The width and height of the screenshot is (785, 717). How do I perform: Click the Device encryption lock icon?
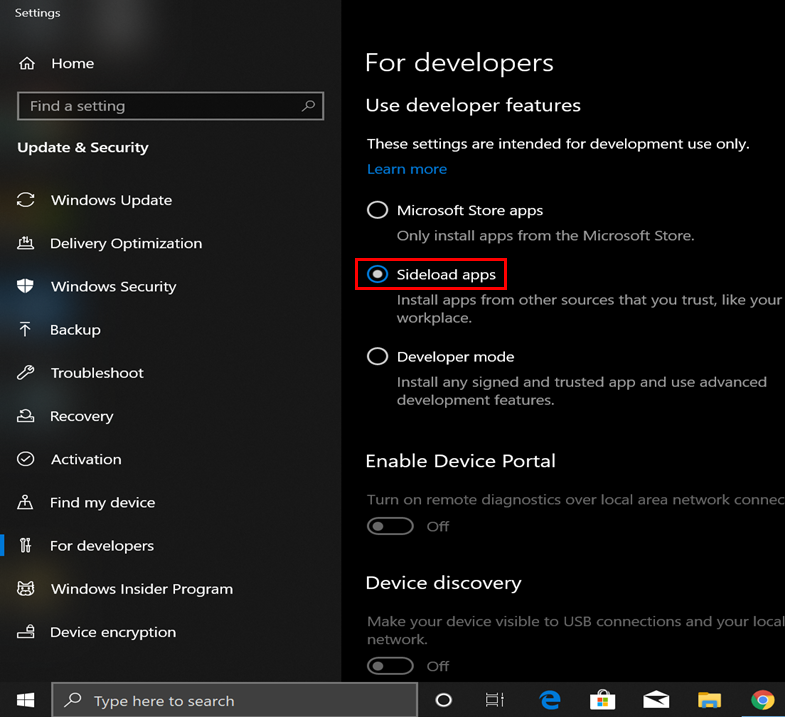(x=26, y=632)
